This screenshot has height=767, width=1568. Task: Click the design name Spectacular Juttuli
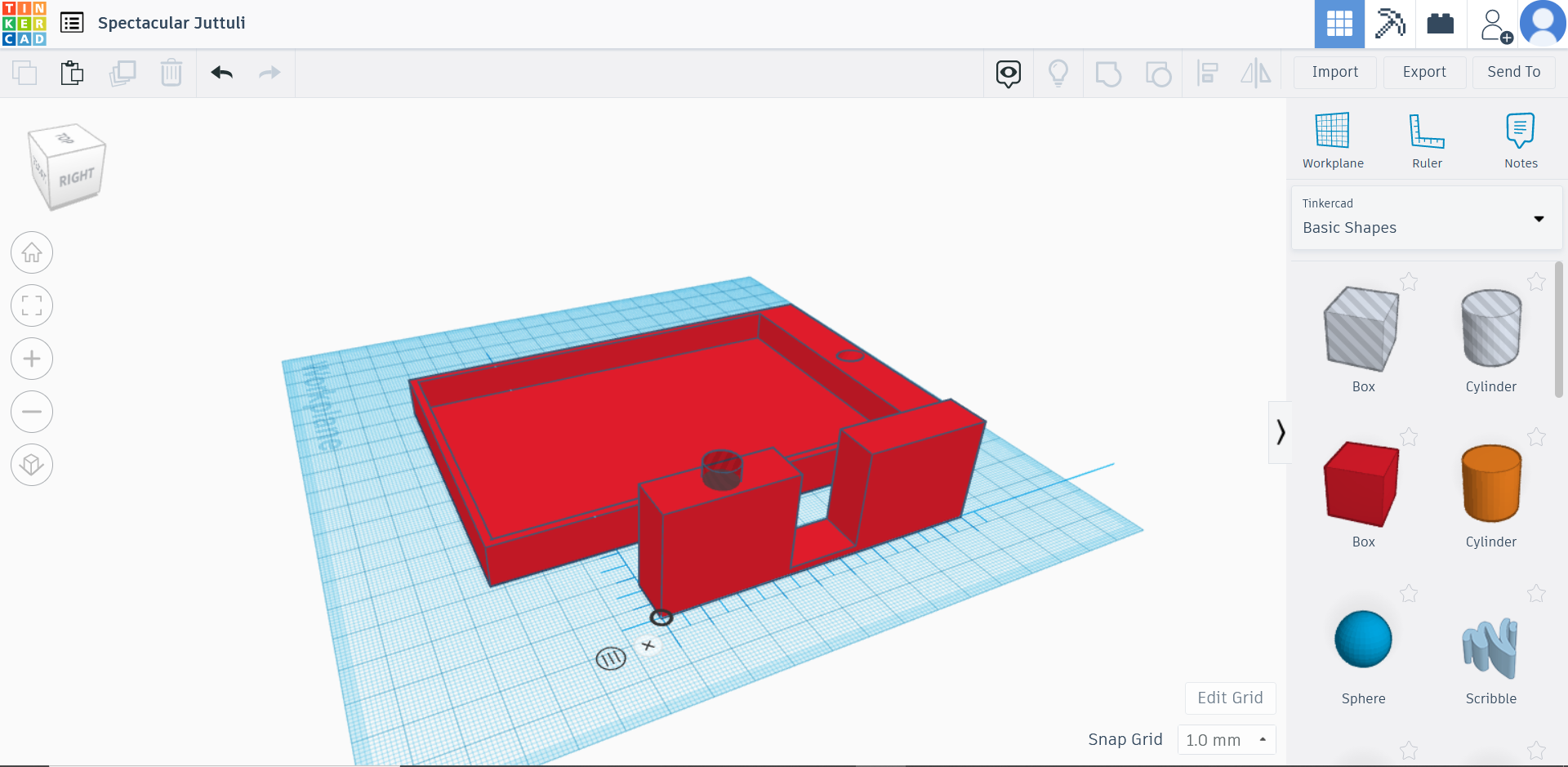pyautogui.click(x=171, y=23)
